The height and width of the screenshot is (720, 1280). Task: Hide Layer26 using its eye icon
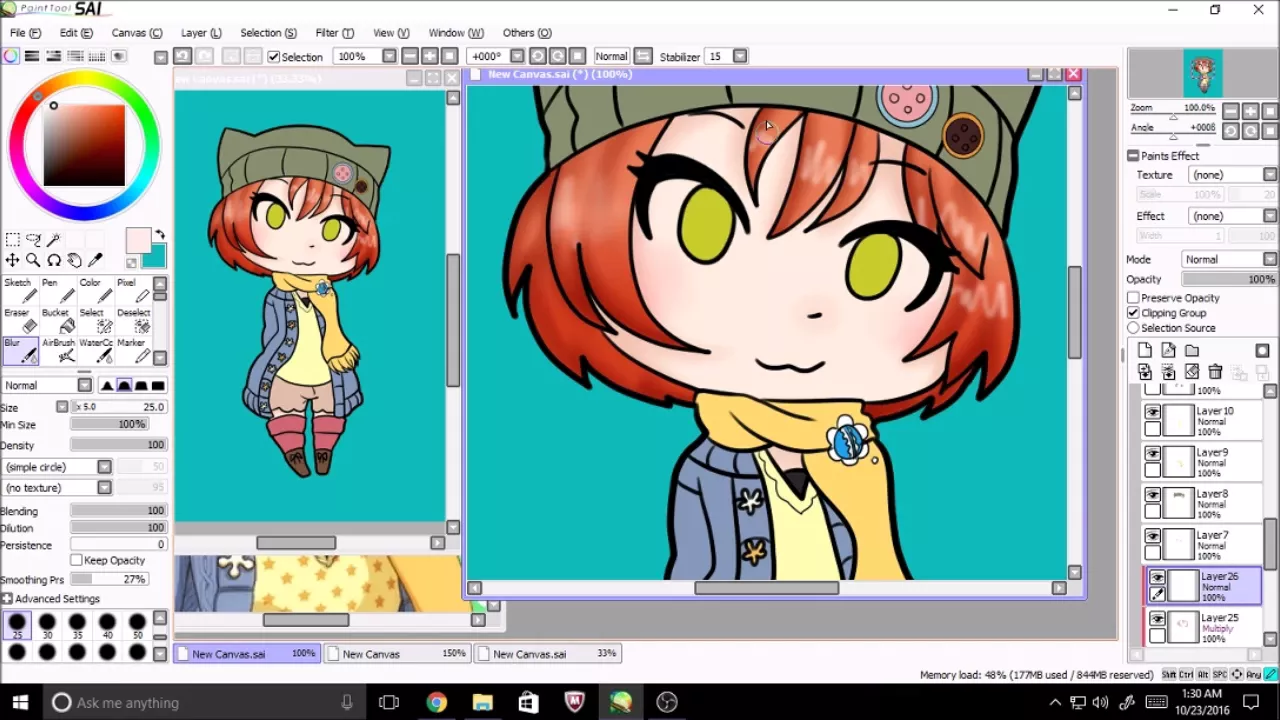(1157, 578)
